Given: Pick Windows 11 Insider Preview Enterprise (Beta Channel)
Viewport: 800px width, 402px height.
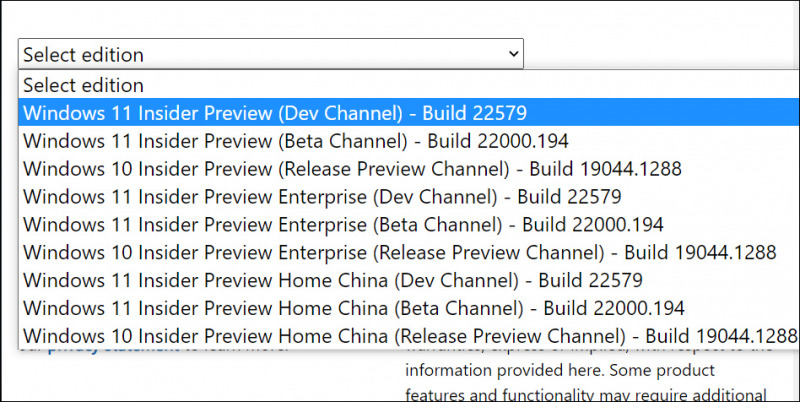Looking at the screenshot, I should [x=409, y=224].
